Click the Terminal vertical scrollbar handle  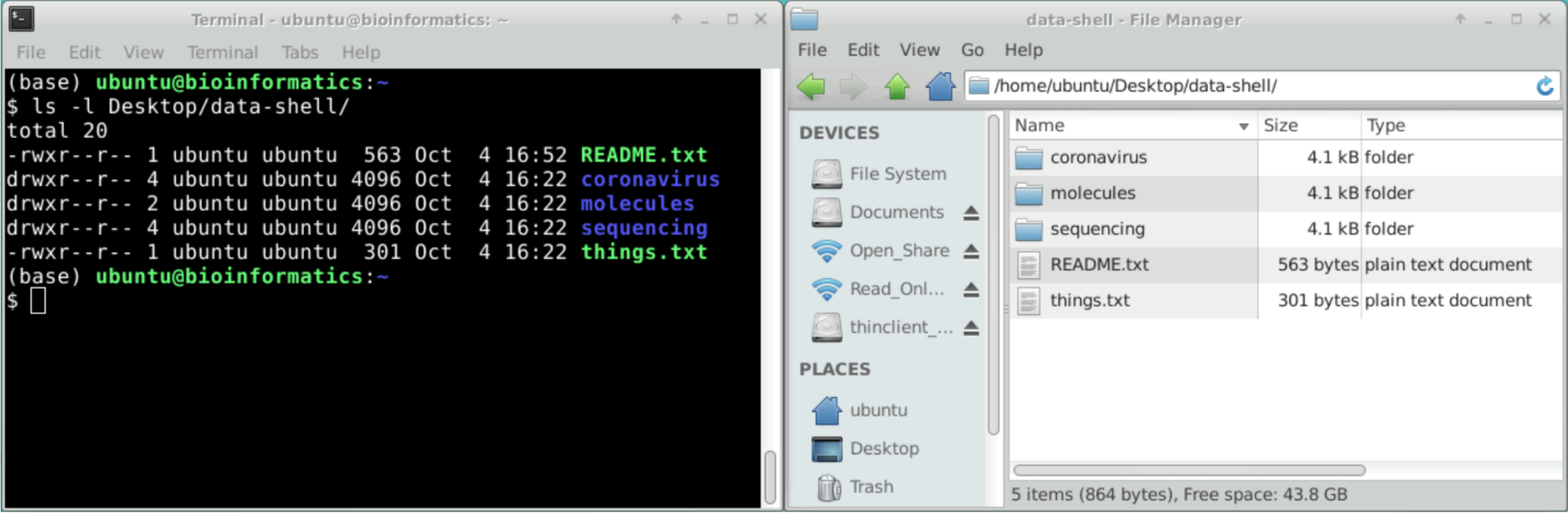tap(770, 476)
